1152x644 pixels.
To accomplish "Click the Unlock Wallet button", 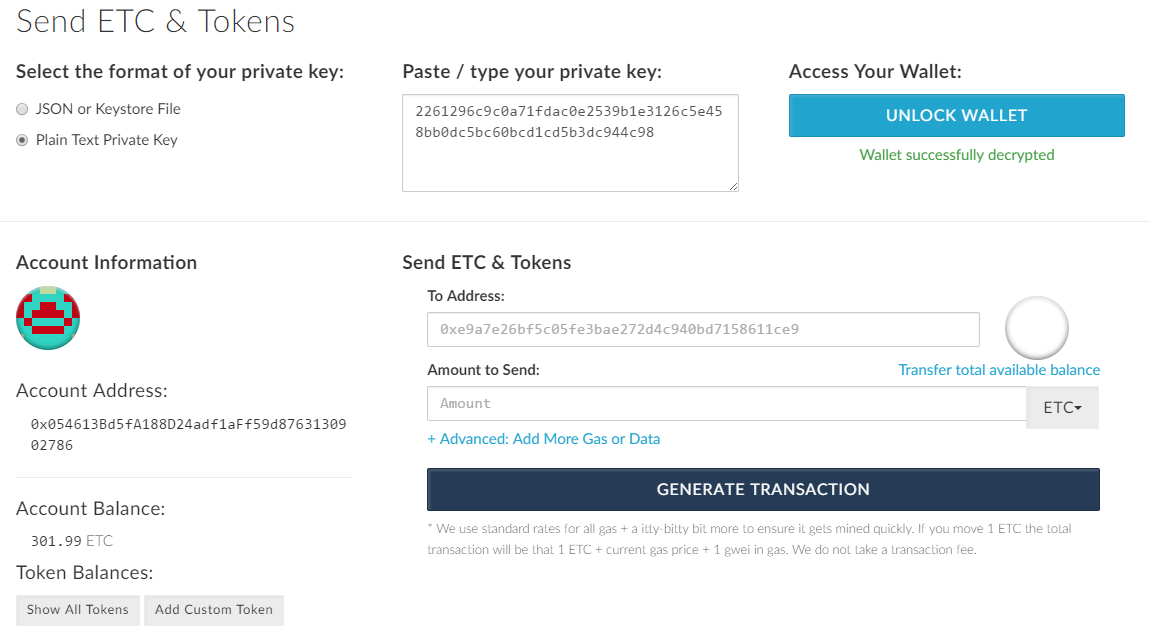I will 957,115.
